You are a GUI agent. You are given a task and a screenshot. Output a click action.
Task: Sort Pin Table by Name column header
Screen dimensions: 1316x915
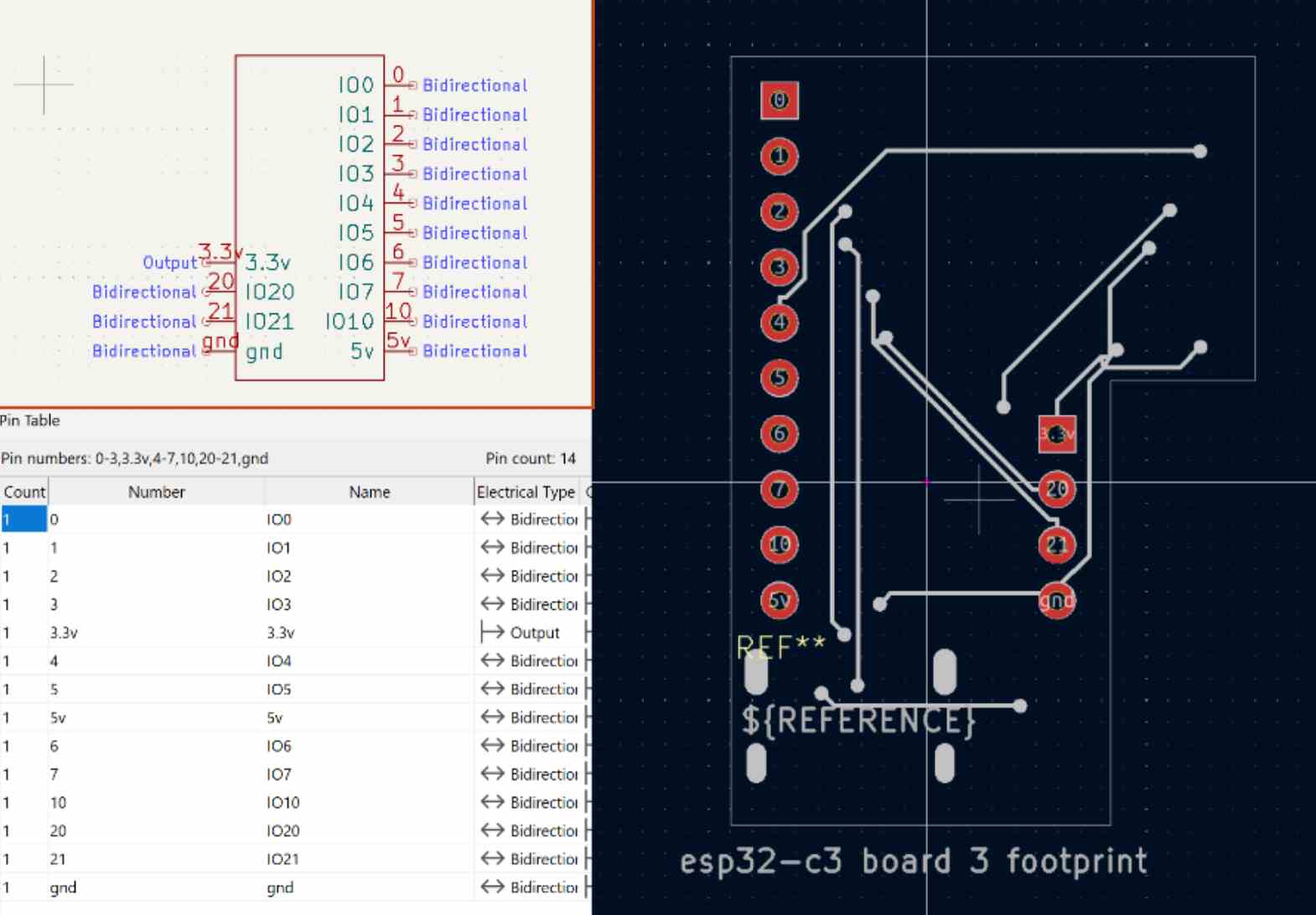pos(370,492)
